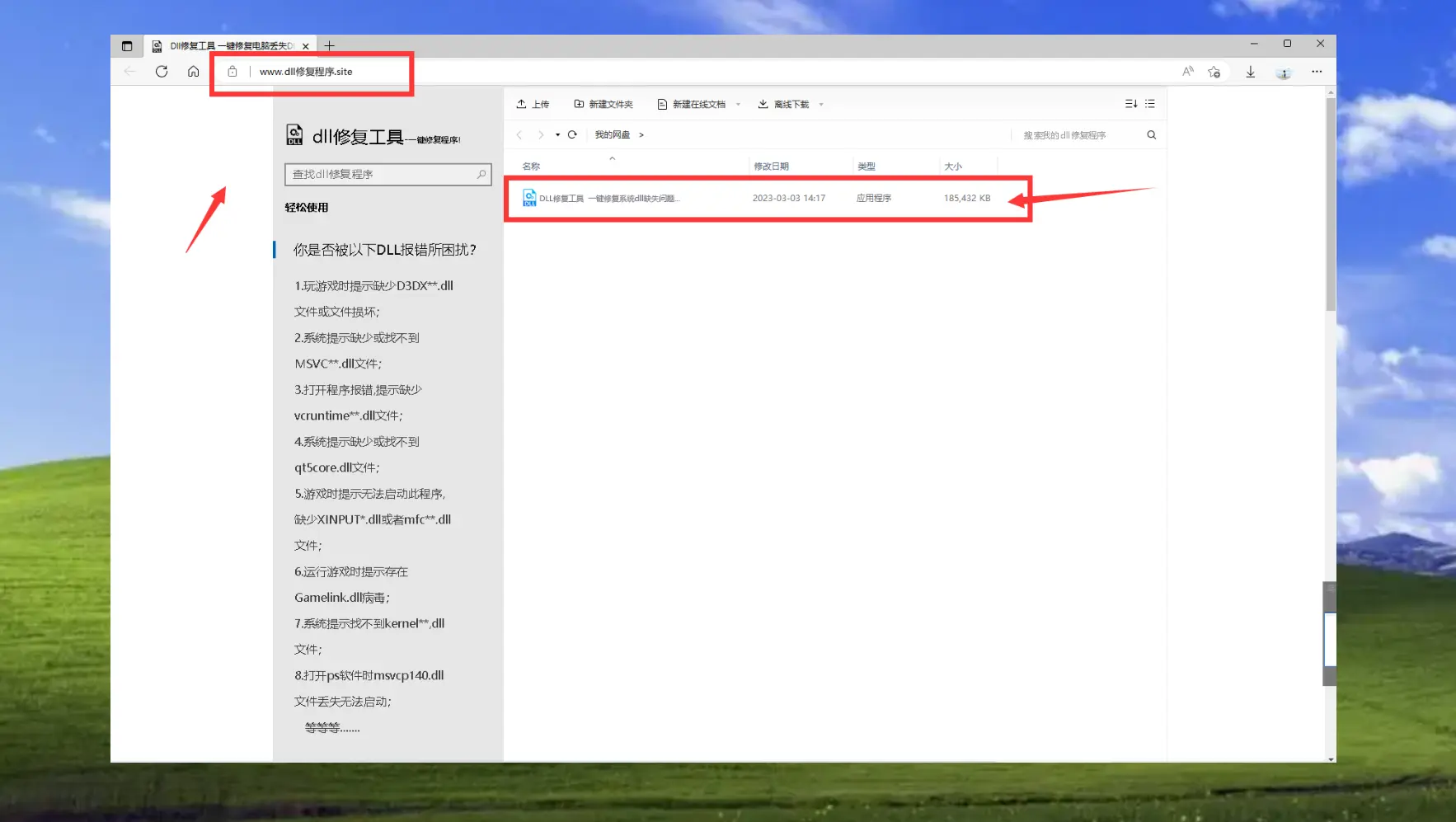
Task: Click the page vertical scrollbar thumb
Action: click(x=1331, y=204)
